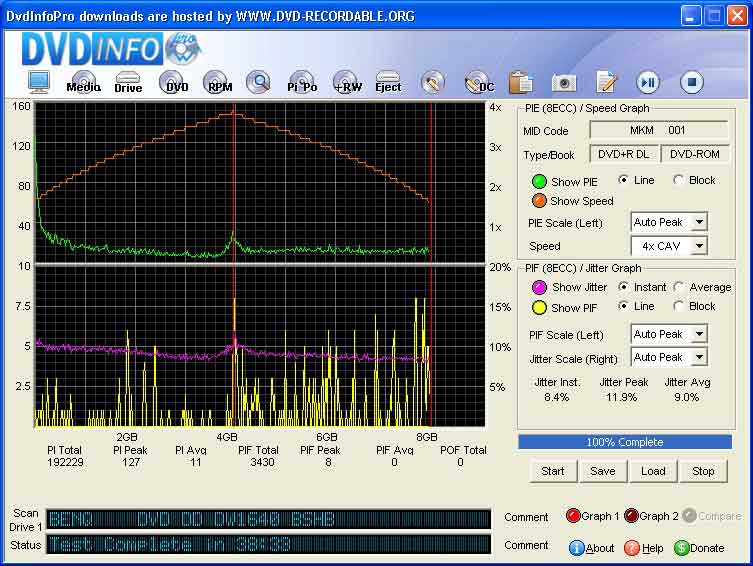Click the Eject drive icon

388,82
